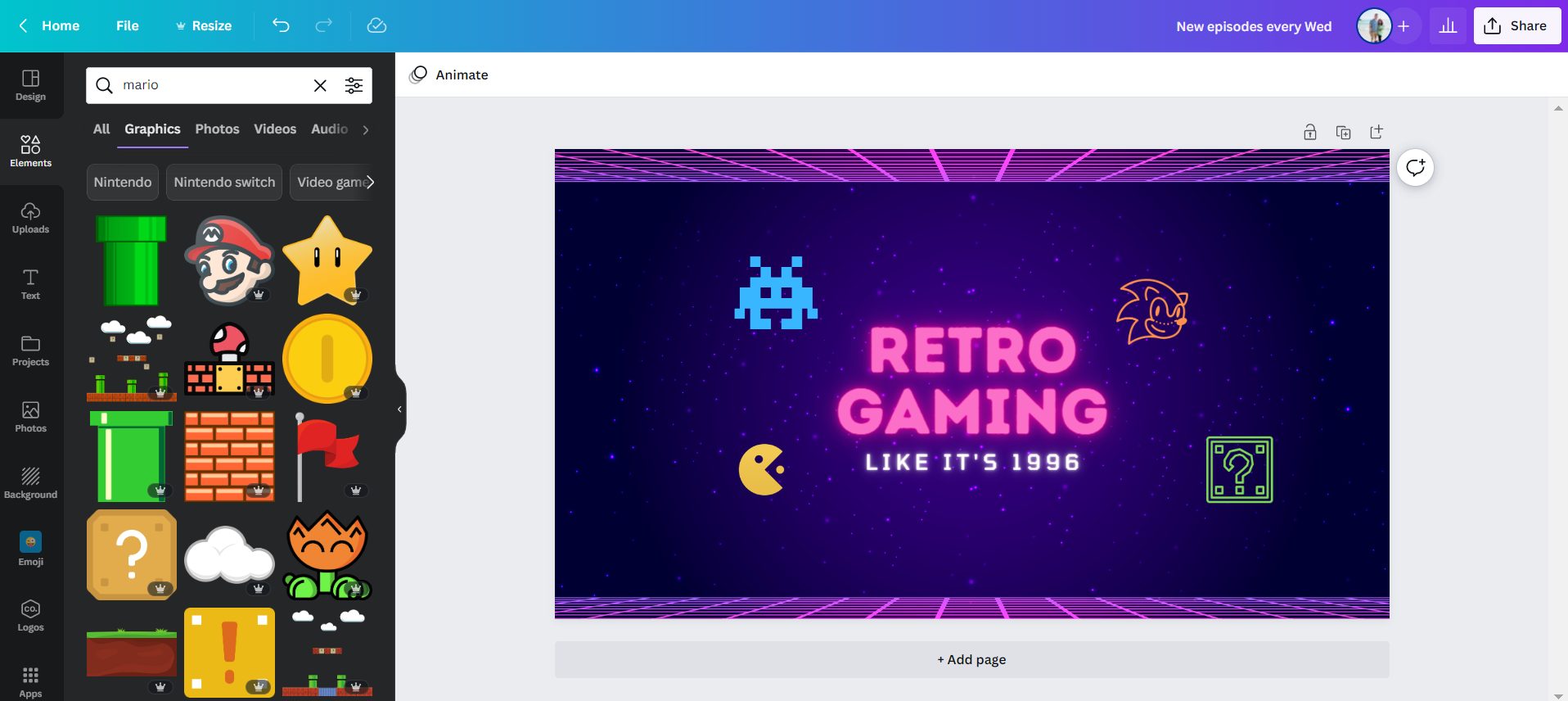Viewport: 1568px width, 701px height.
Task: Go back to Home
Action: tap(50, 25)
